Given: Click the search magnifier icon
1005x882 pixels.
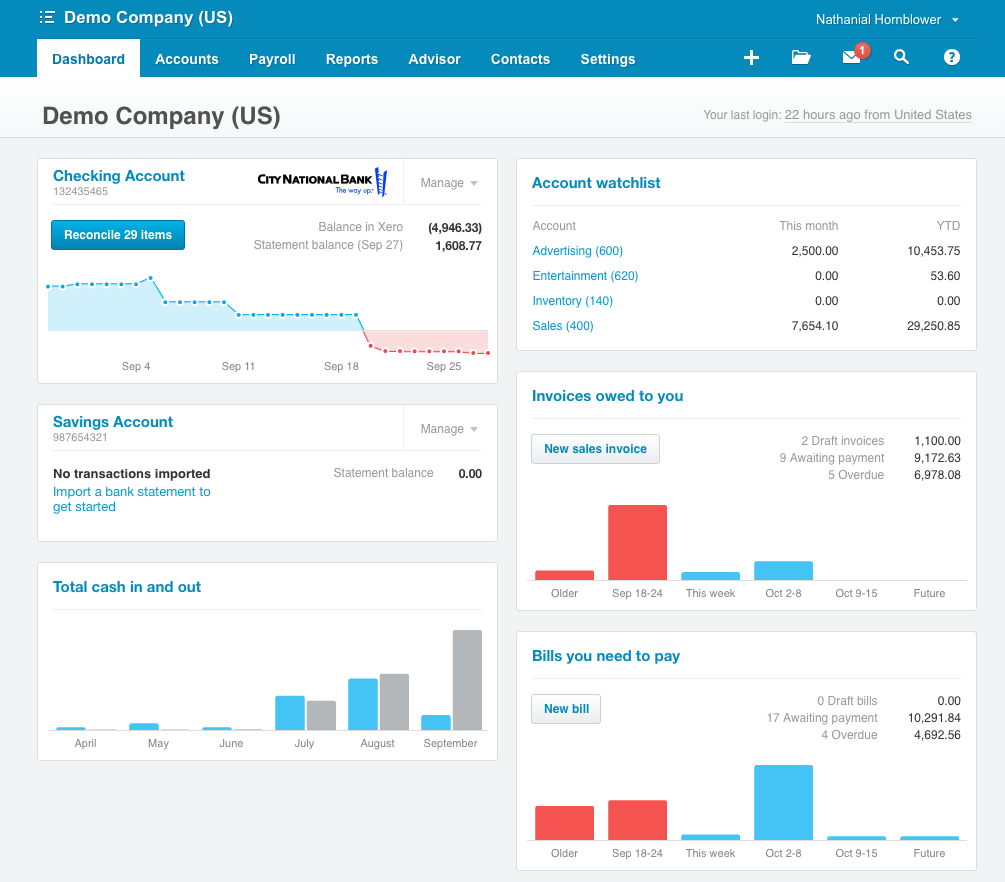Looking at the screenshot, I should pos(901,58).
